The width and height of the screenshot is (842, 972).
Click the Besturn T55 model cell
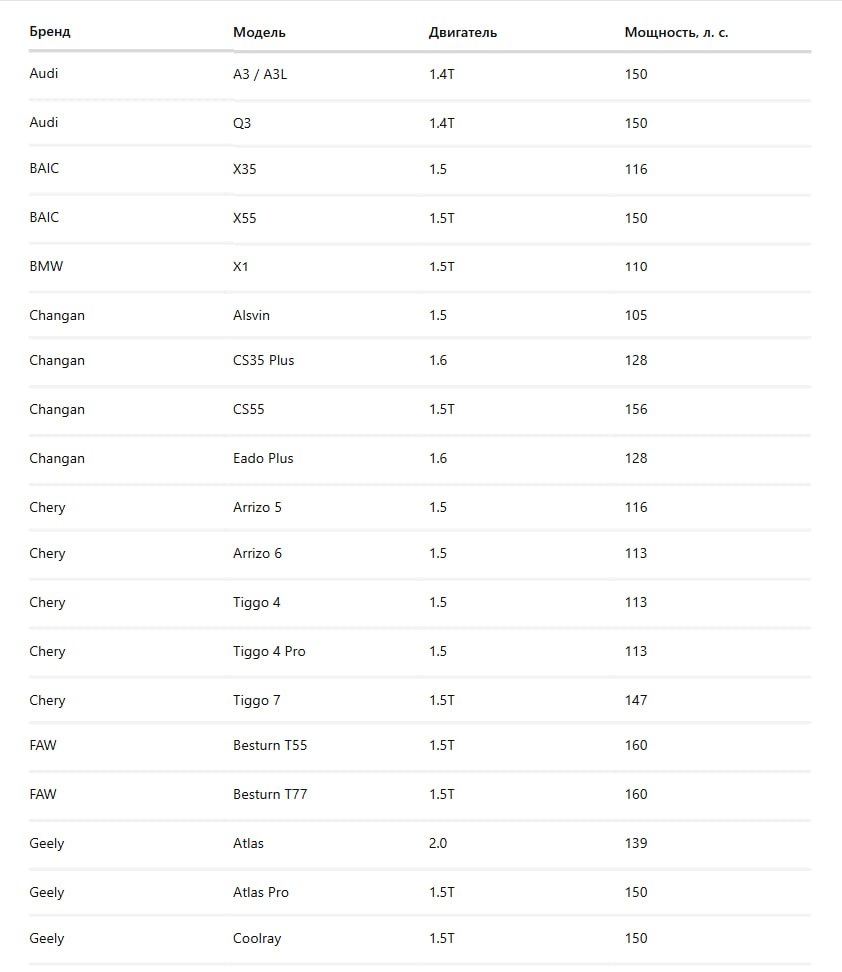[x=270, y=745]
